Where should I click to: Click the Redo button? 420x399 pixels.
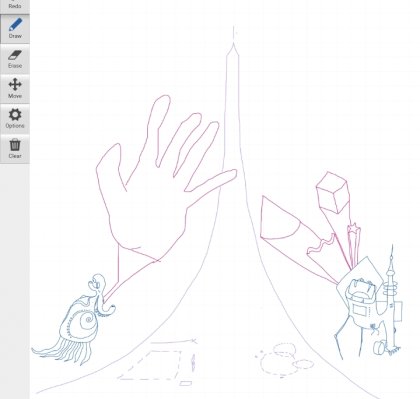pyautogui.click(x=15, y=6)
